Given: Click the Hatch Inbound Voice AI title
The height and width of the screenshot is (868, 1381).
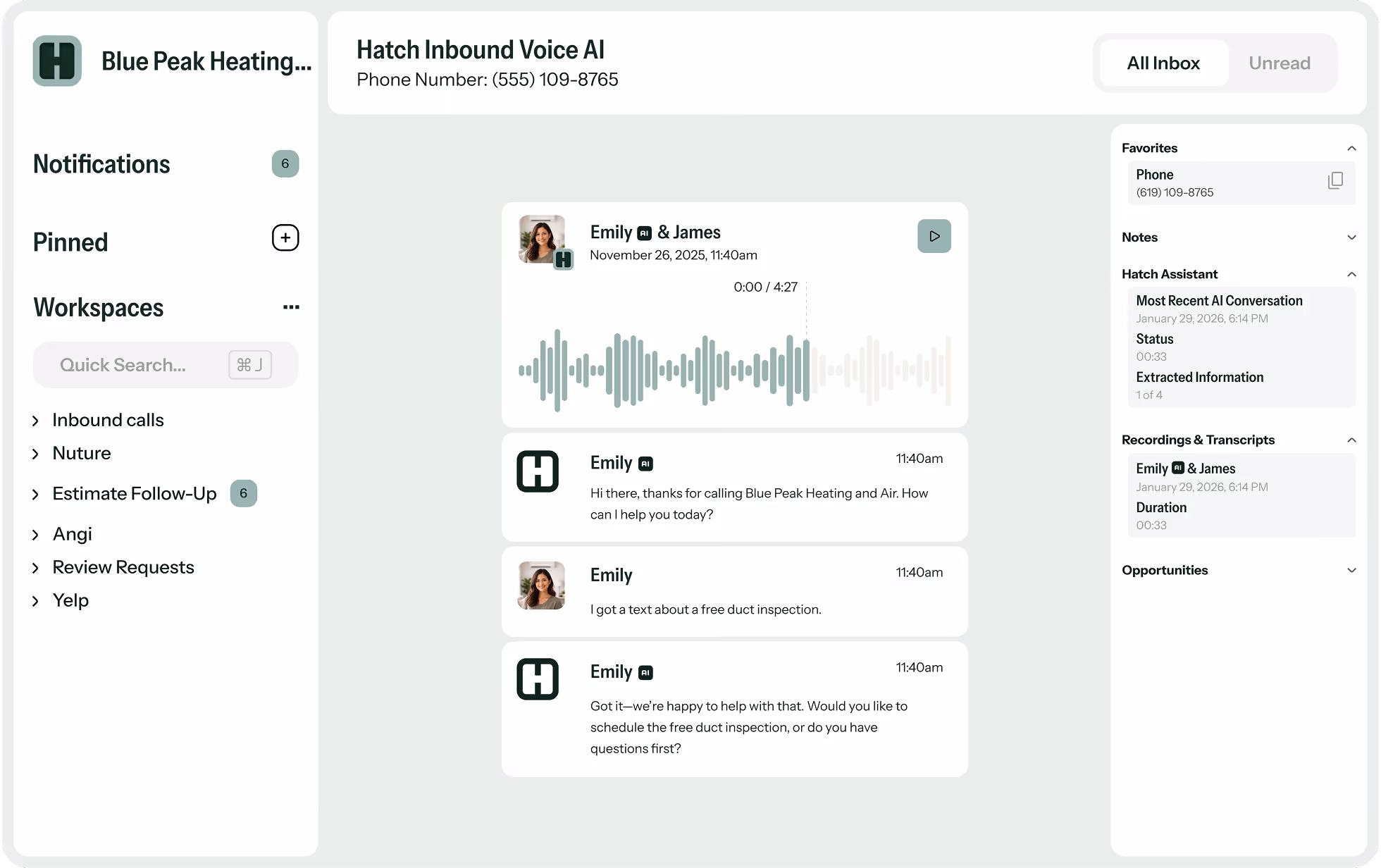Looking at the screenshot, I should [x=481, y=50].
